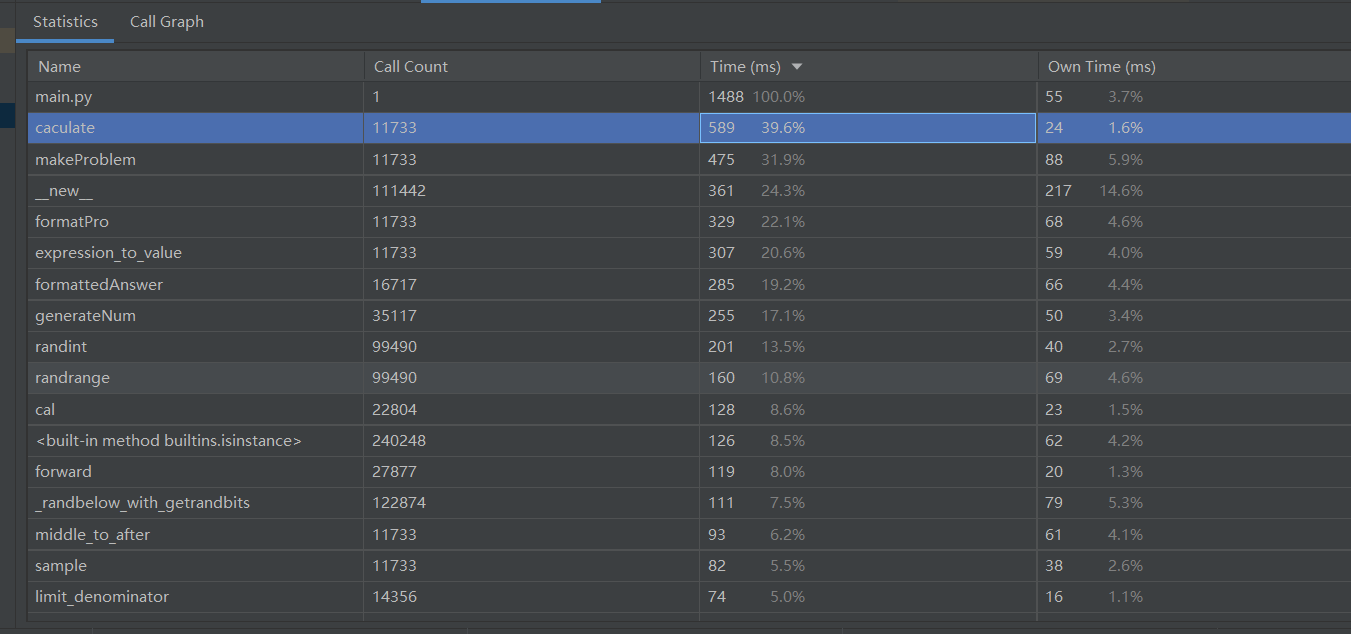The image size is (1351, 634).
Task: Select the formattedAnswer function
Action: [x=99, y=285]
